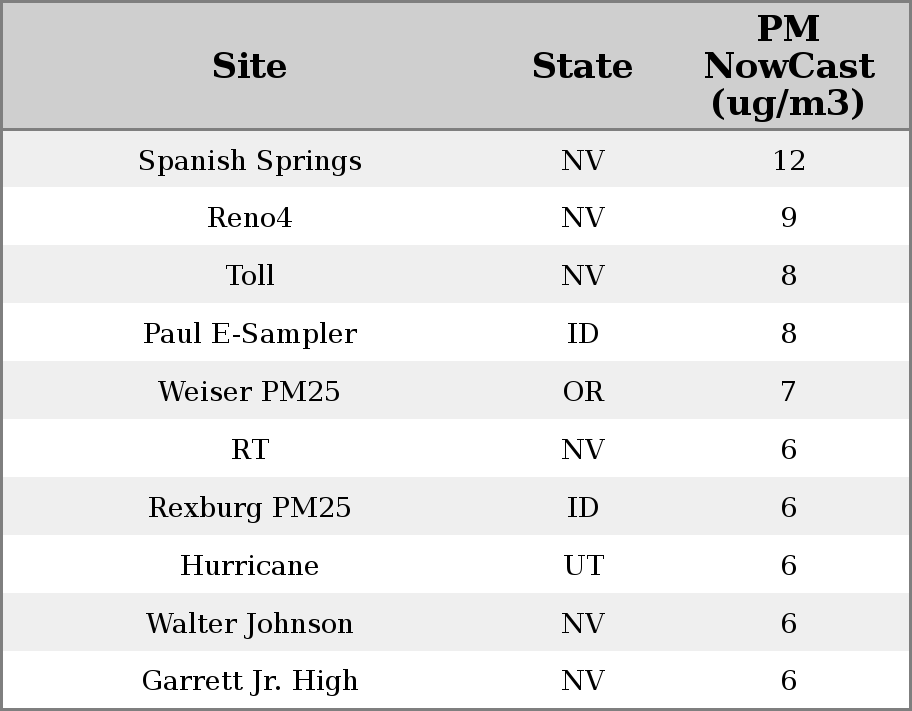912x711 pixels.
Task: Open the Paul E-Sampler site entry
Action: coord(249,334)
